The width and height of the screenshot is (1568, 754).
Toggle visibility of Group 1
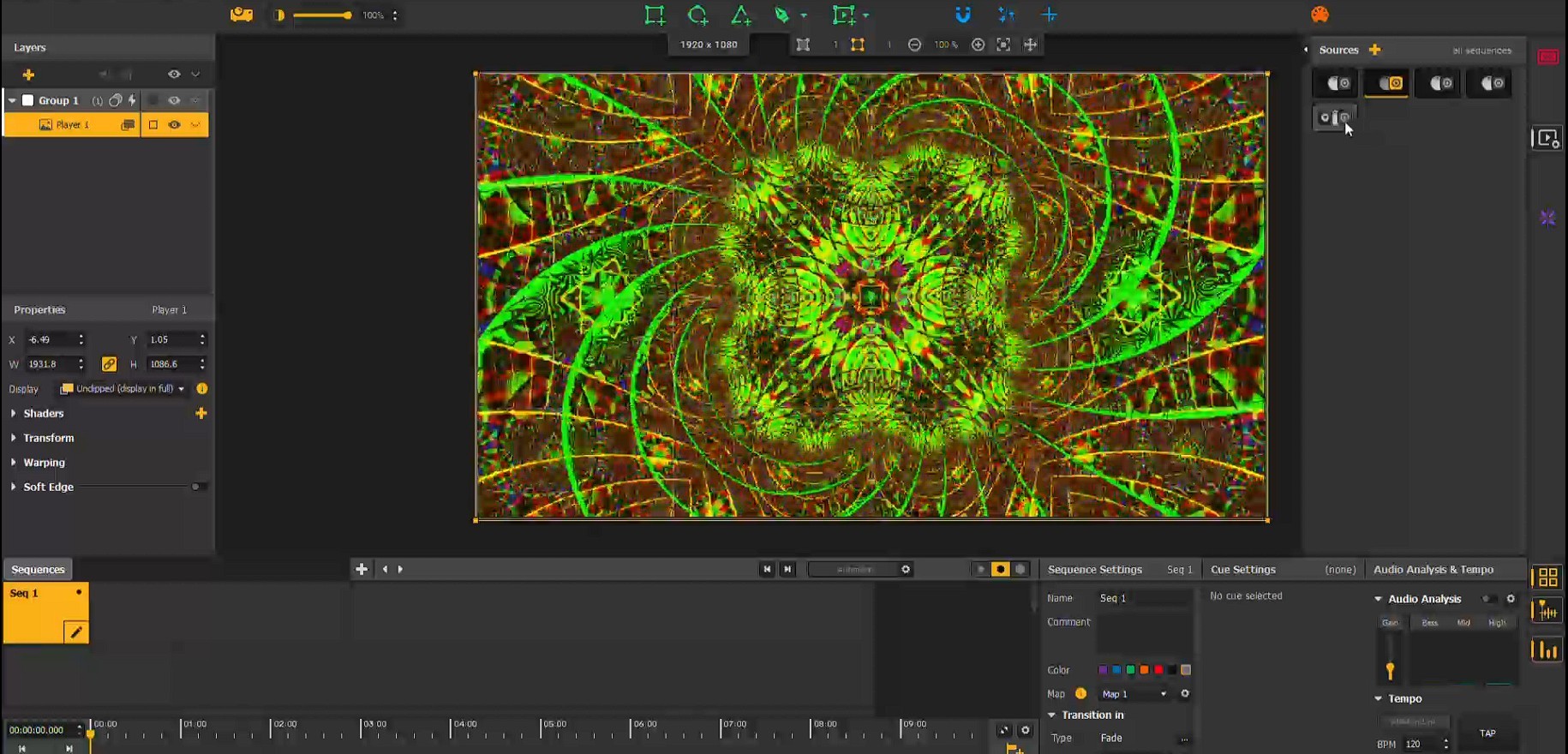[174, 100]
